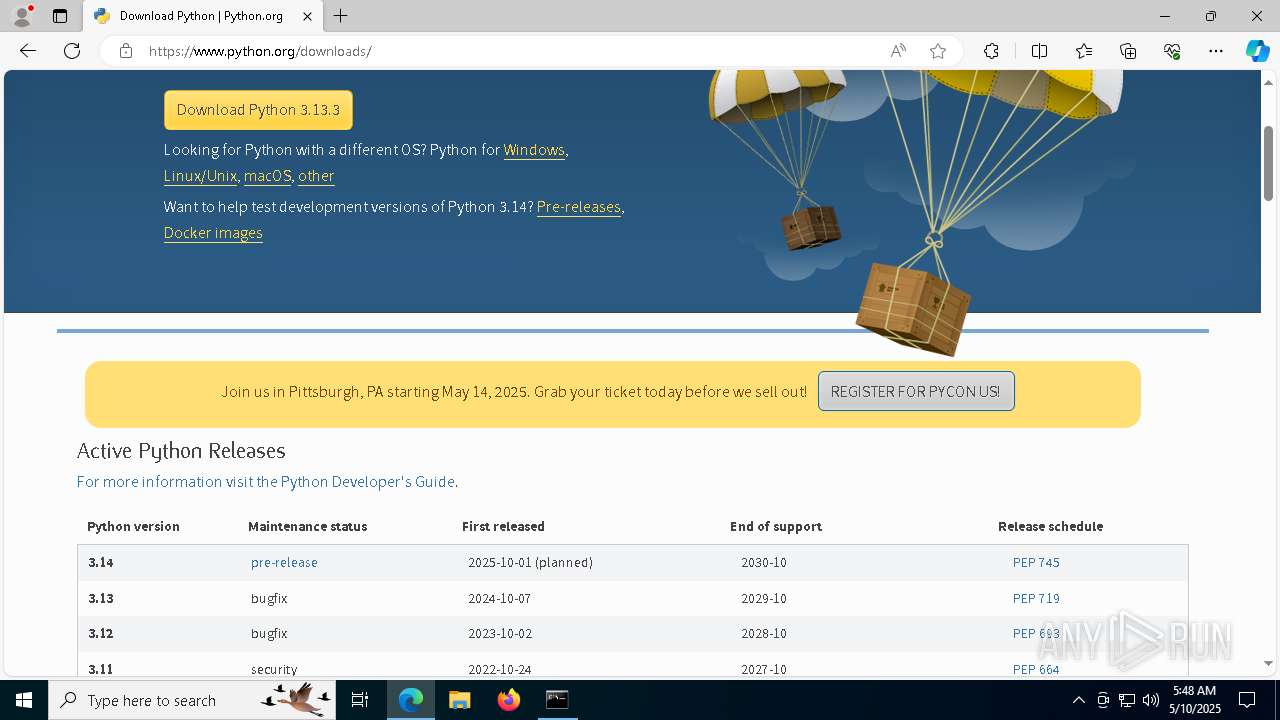Select the Download Python | Python.org tab

click(202, 16)
